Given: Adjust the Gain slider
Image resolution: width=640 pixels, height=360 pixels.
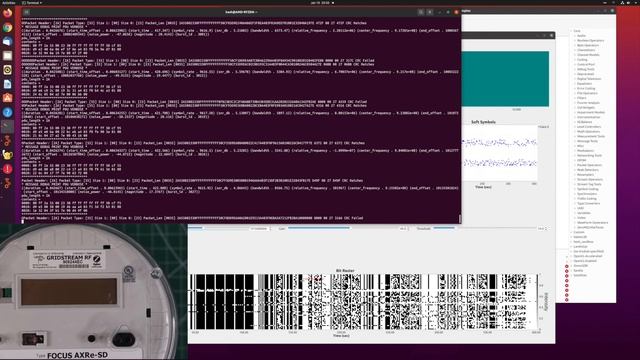Looking at the screenshot, I should tap(342, 228).
